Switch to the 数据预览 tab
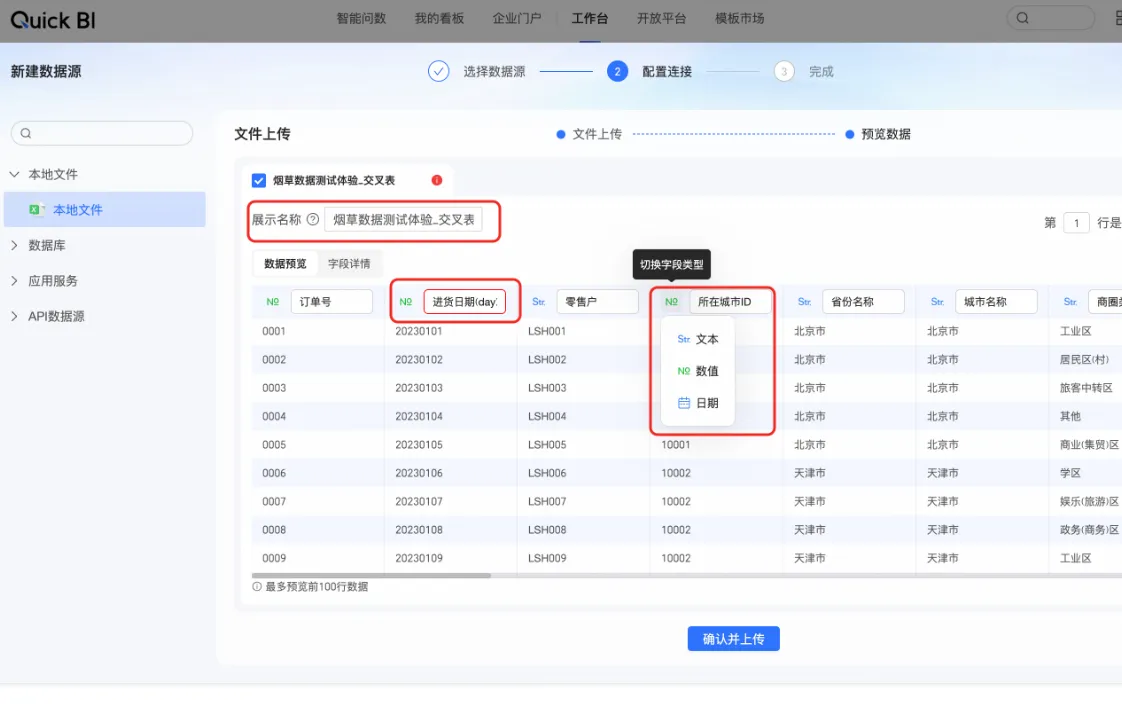This screenshot has height=707, width=1122. click(286, 263)
